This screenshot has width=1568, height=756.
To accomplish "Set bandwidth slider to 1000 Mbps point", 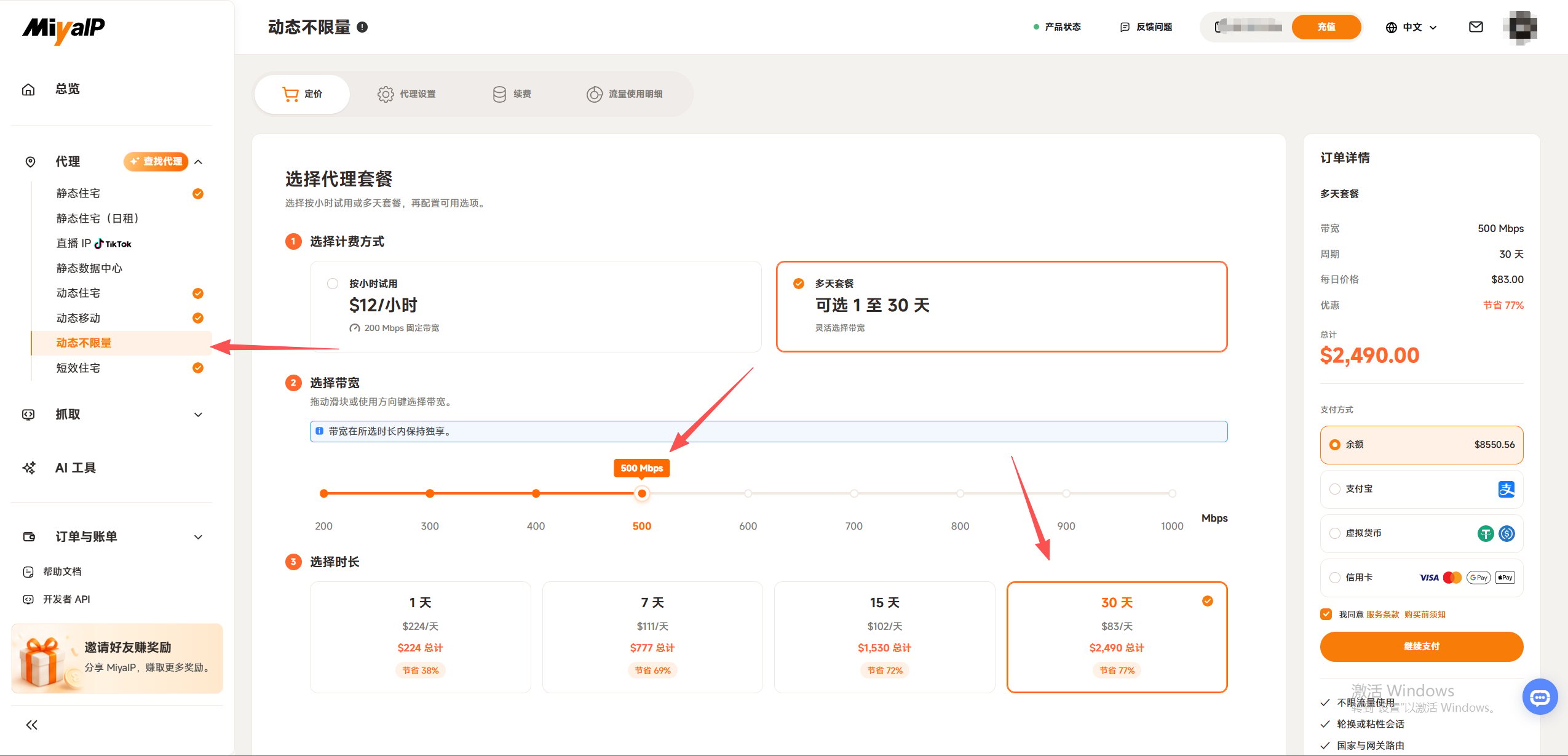I will tap(1172, 493).
